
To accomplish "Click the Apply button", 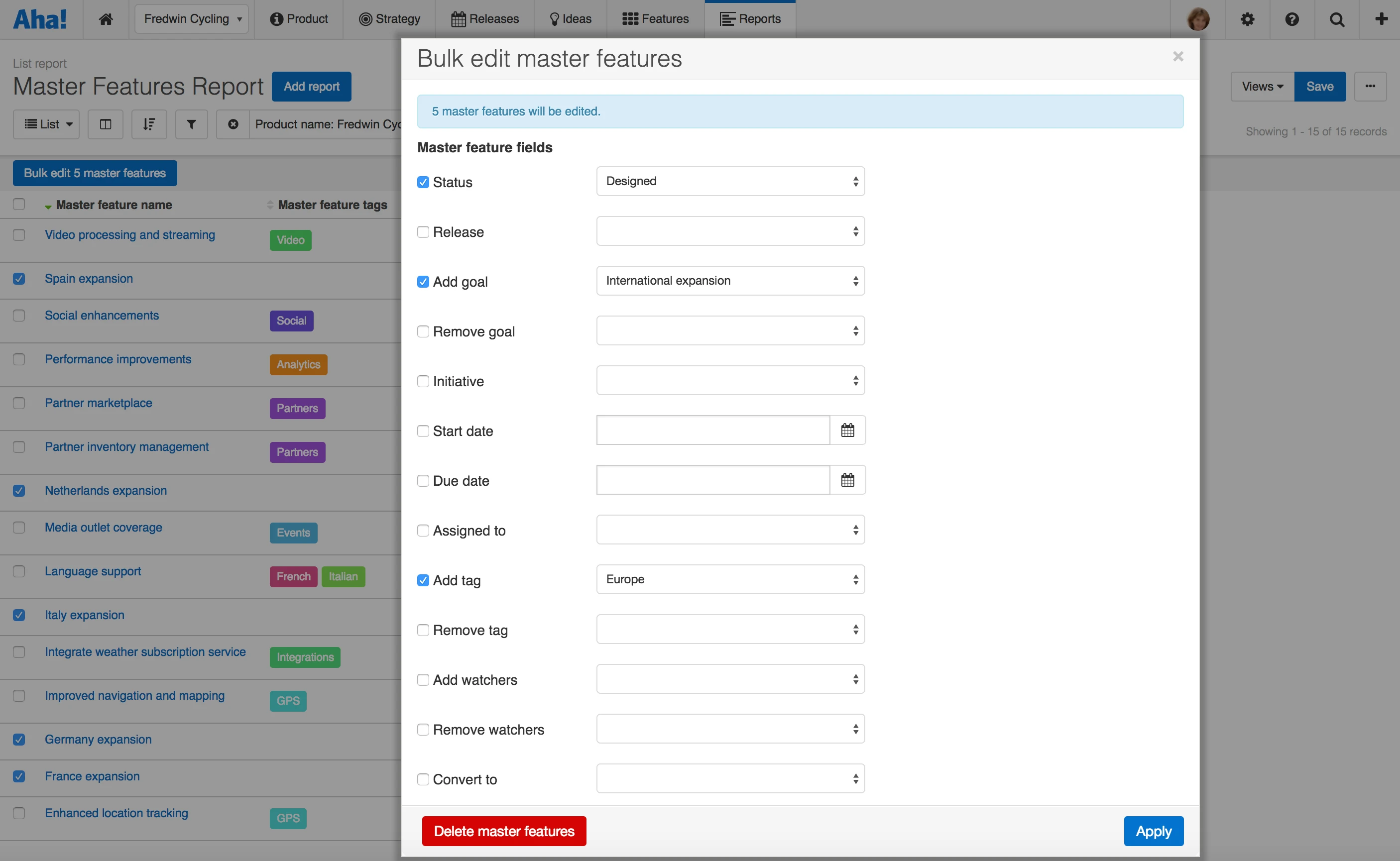I will point(1154,832).
